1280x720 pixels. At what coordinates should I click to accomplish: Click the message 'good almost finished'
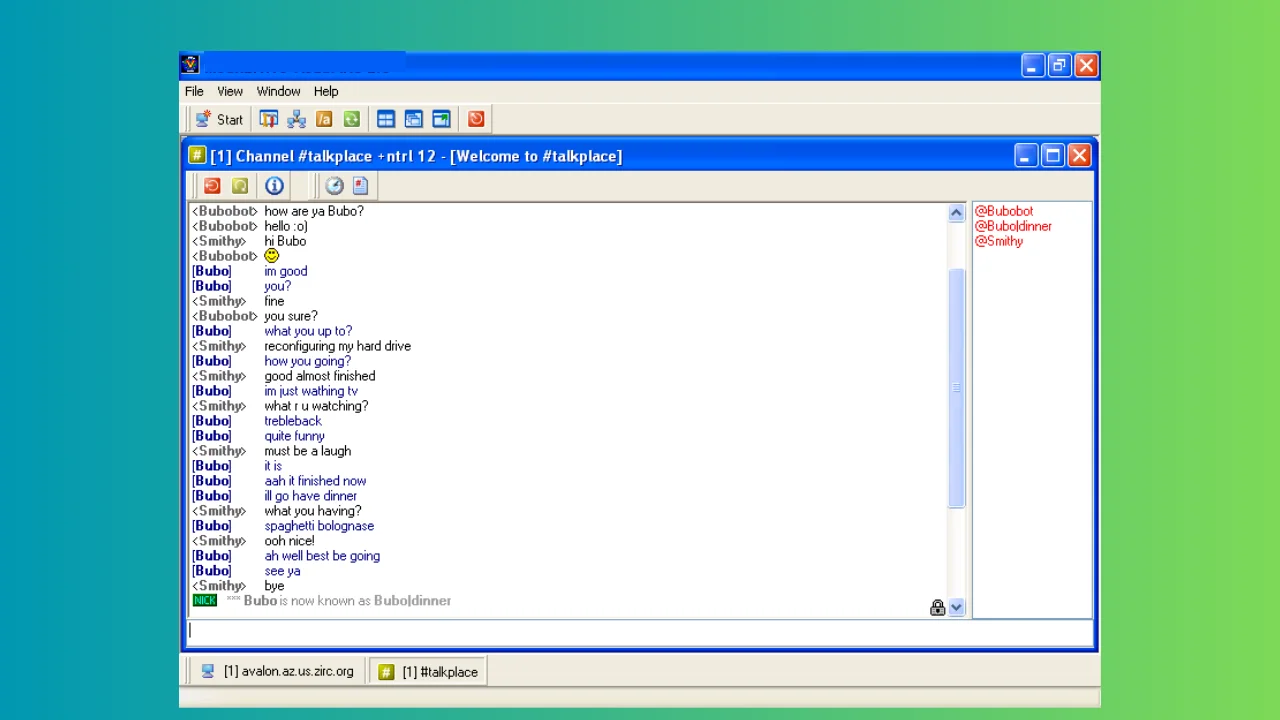click(x=320, y=376)
